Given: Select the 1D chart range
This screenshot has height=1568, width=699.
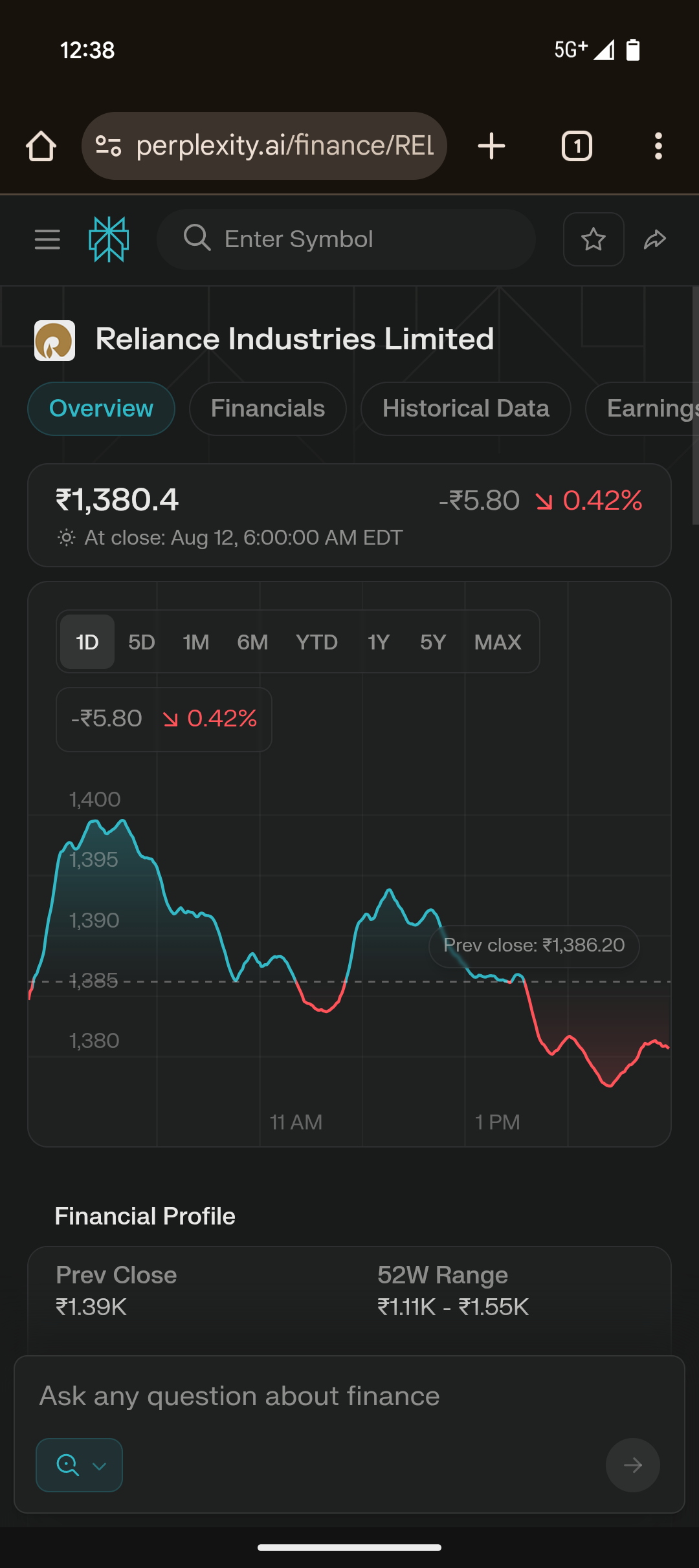Looking at the screenshot, I should [87, 642].
